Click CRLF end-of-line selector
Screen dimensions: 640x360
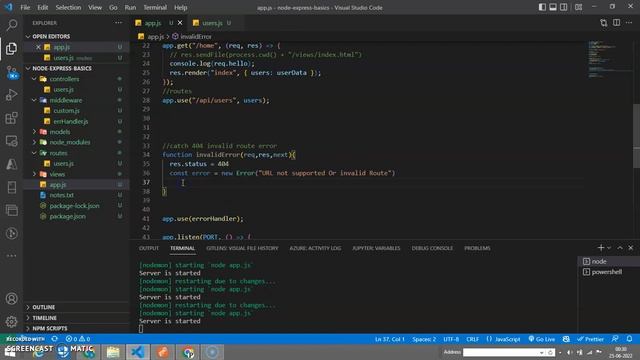click(x=473, y=339)
